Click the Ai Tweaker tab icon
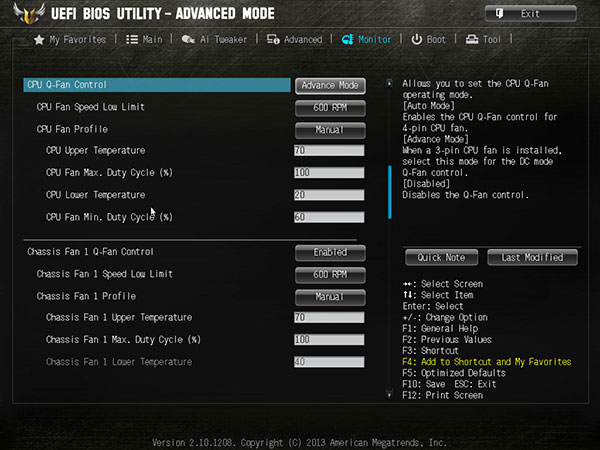 188,39
